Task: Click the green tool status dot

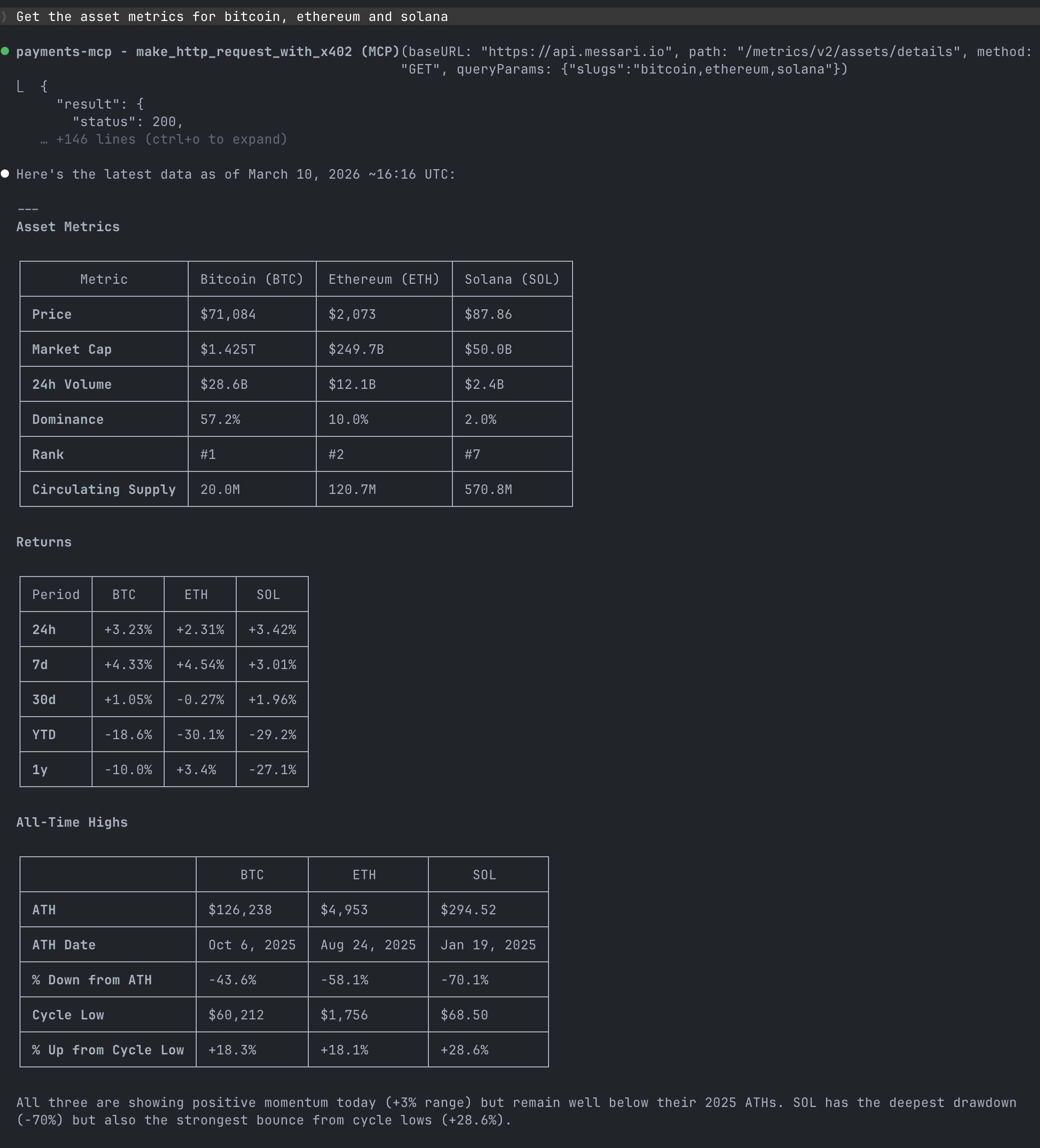Action: [5, 51]
